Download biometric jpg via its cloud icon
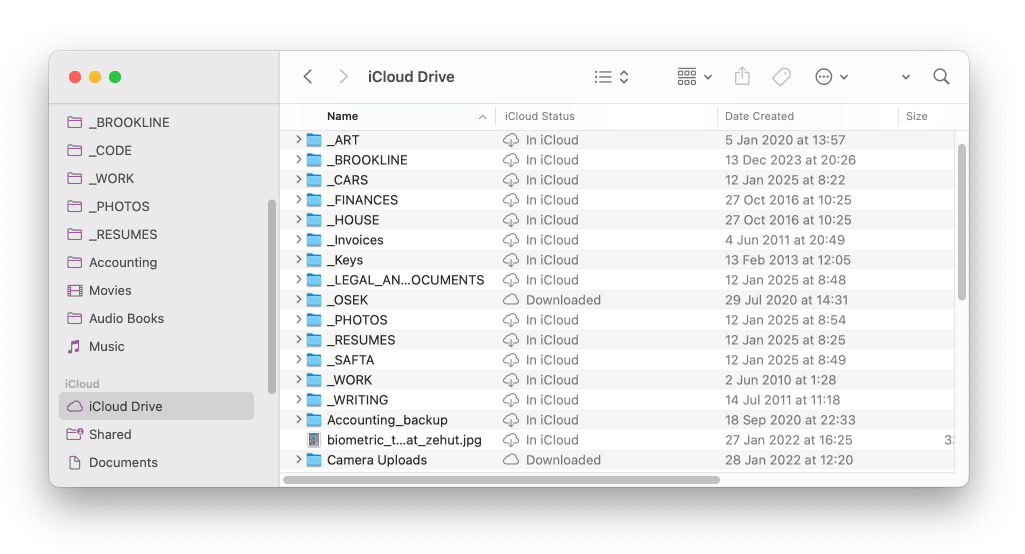 tap(511, 440)
